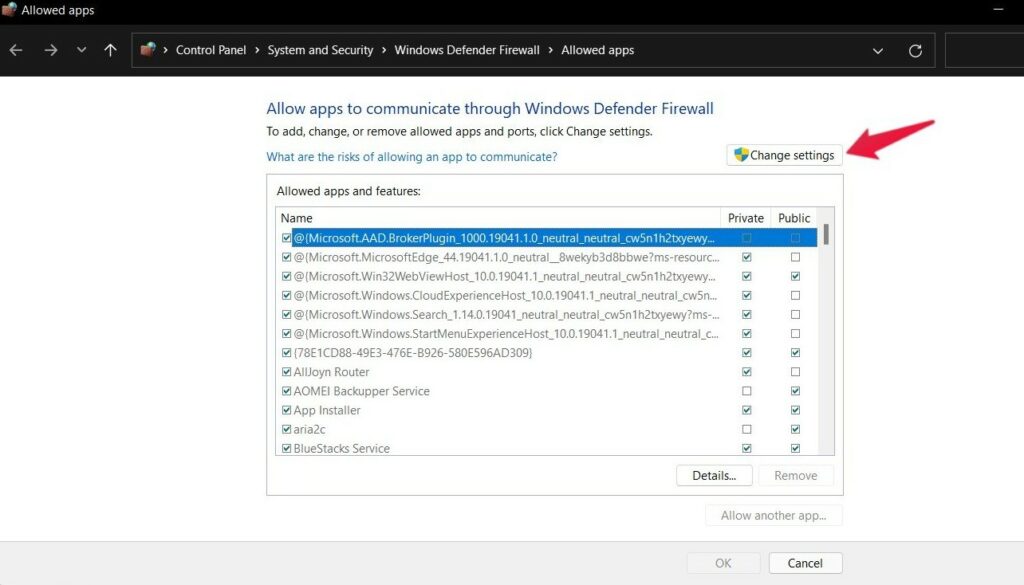
Task: Click the Control Panel icon in address bar
Action: pyautogui.click(x=149, y=50)
